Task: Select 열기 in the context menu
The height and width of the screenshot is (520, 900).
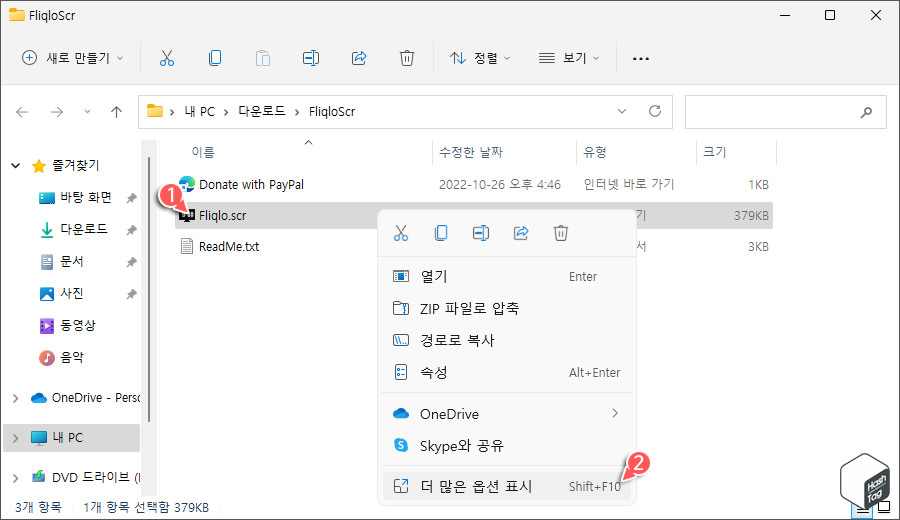Action: coord(506,277)
